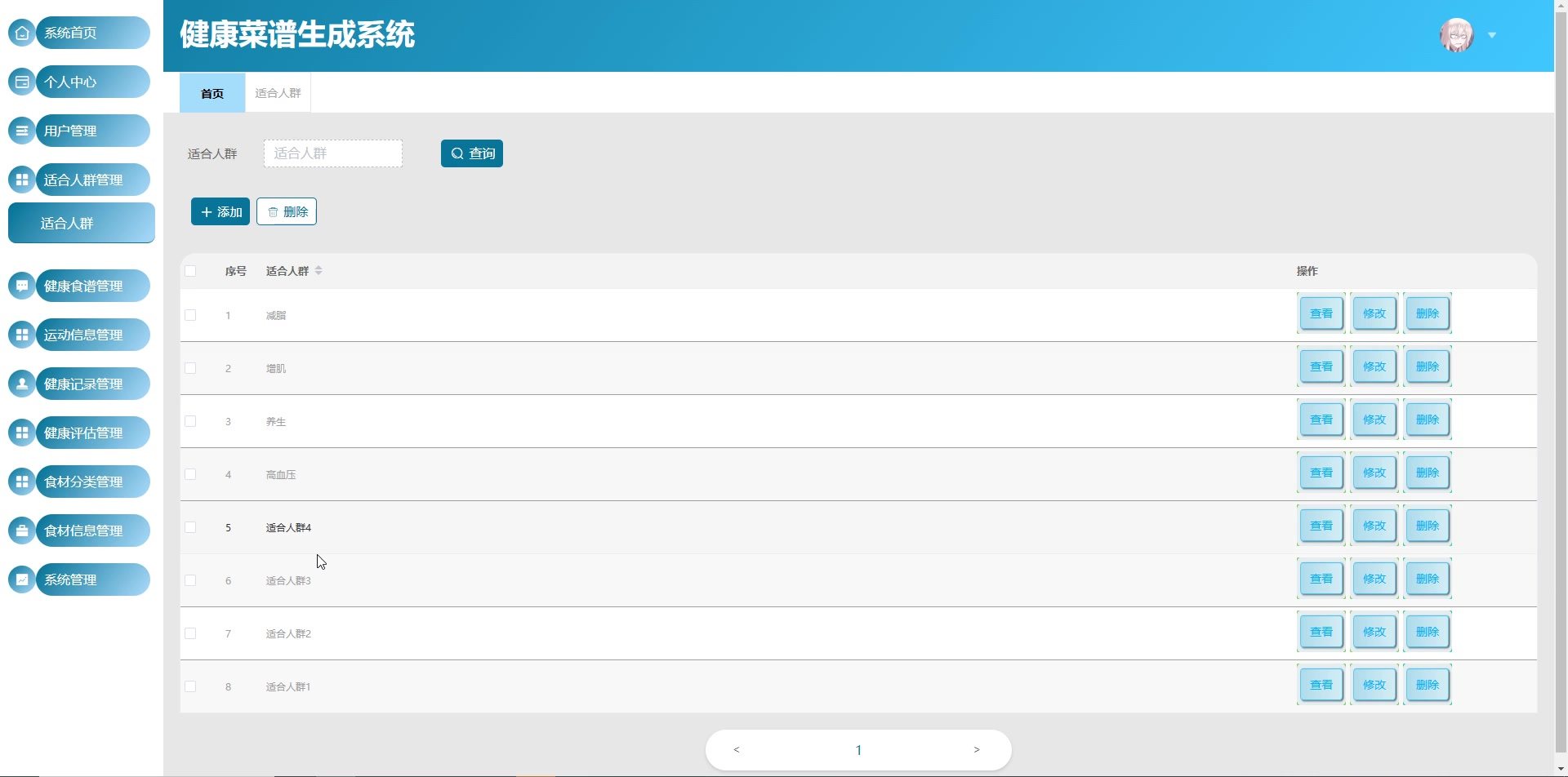
Task: View details of the 适合人群3 row
Action: [1321, 579]
